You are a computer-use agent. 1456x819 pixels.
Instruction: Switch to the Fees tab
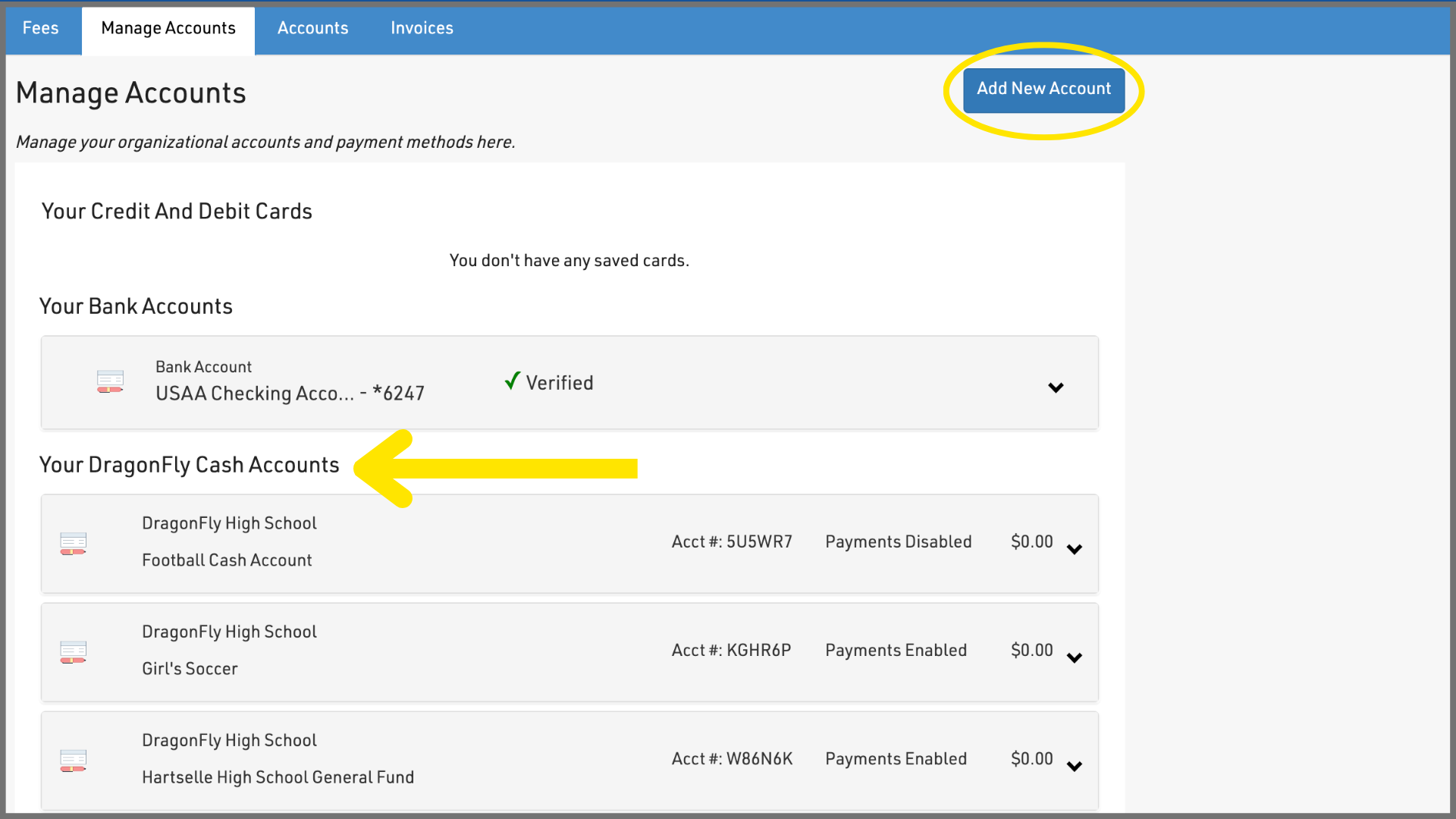click(x=41, y=28)
